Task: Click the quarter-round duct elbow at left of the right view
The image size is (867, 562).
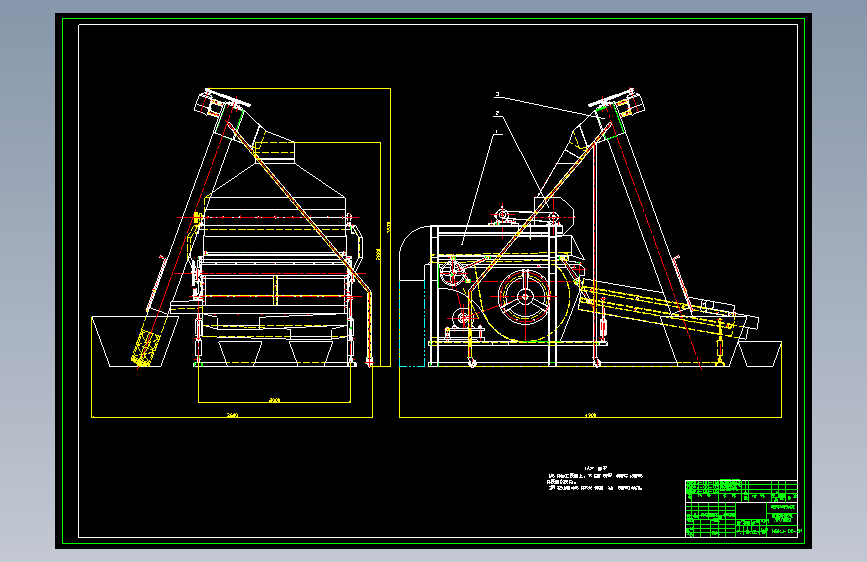Action: point(415,253)
